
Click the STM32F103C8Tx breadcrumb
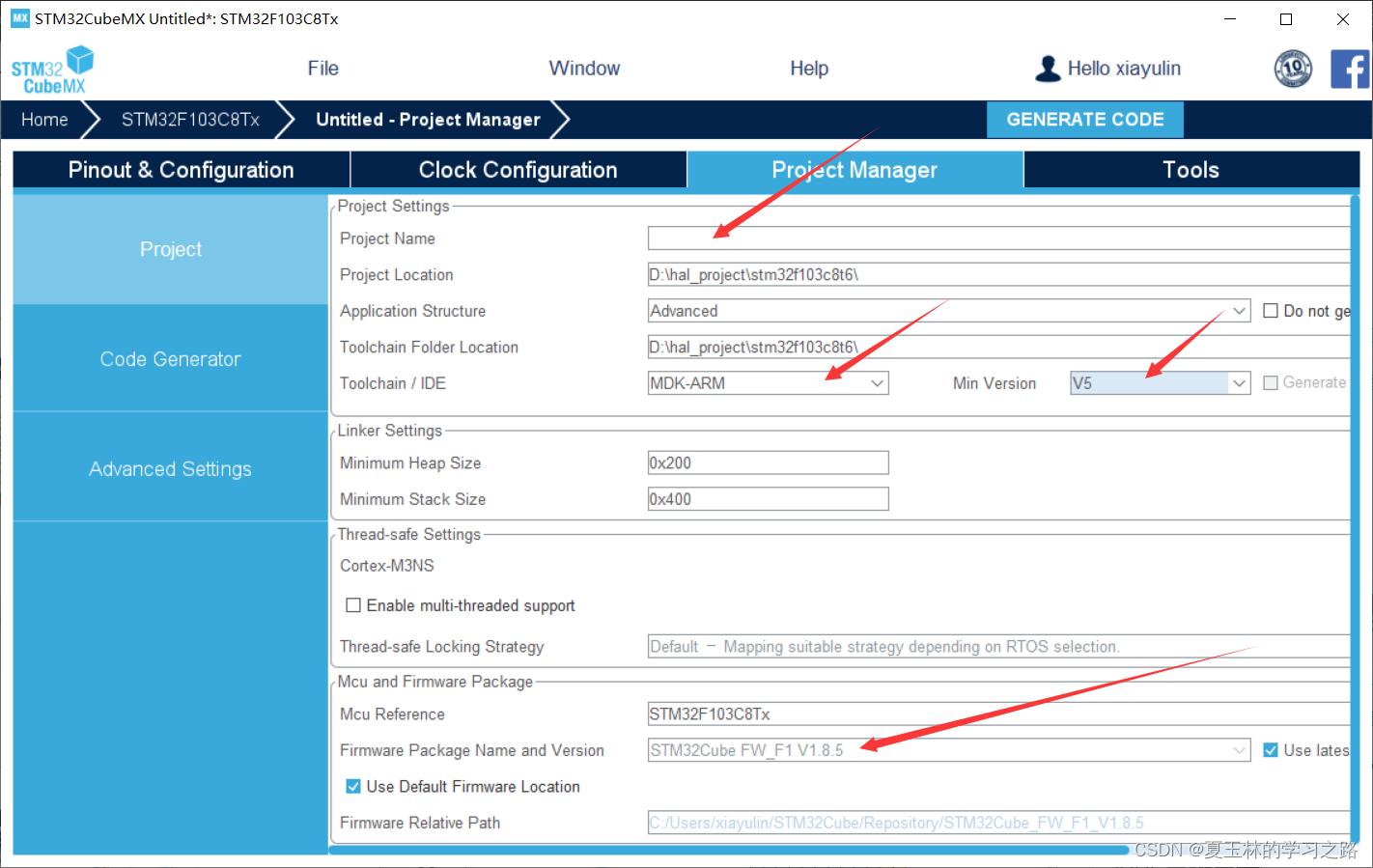(x=190, y=120)
